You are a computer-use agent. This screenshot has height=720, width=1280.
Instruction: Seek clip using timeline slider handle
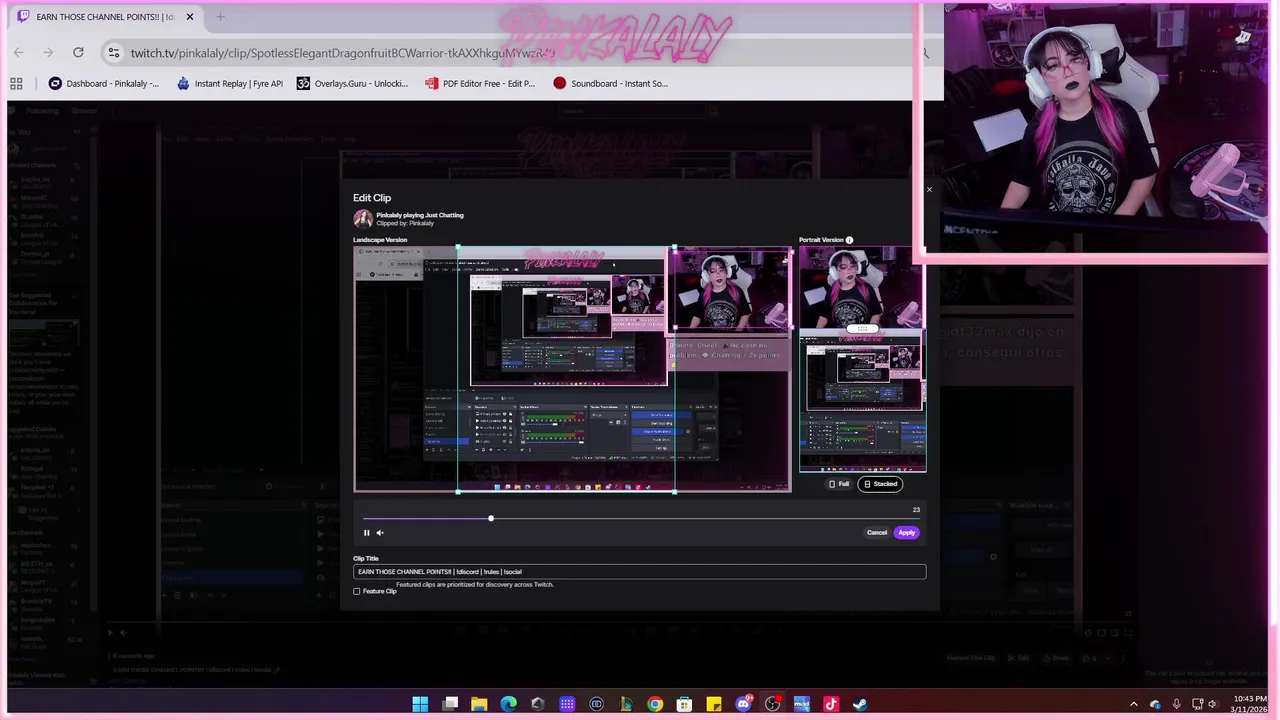pyautogui.click(x=491, y=518)
